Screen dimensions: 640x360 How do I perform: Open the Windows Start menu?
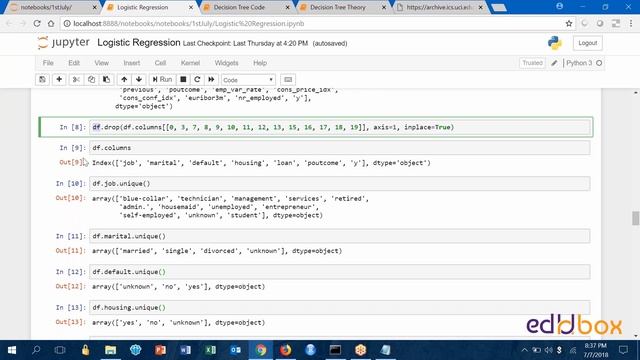pos(12,350)
